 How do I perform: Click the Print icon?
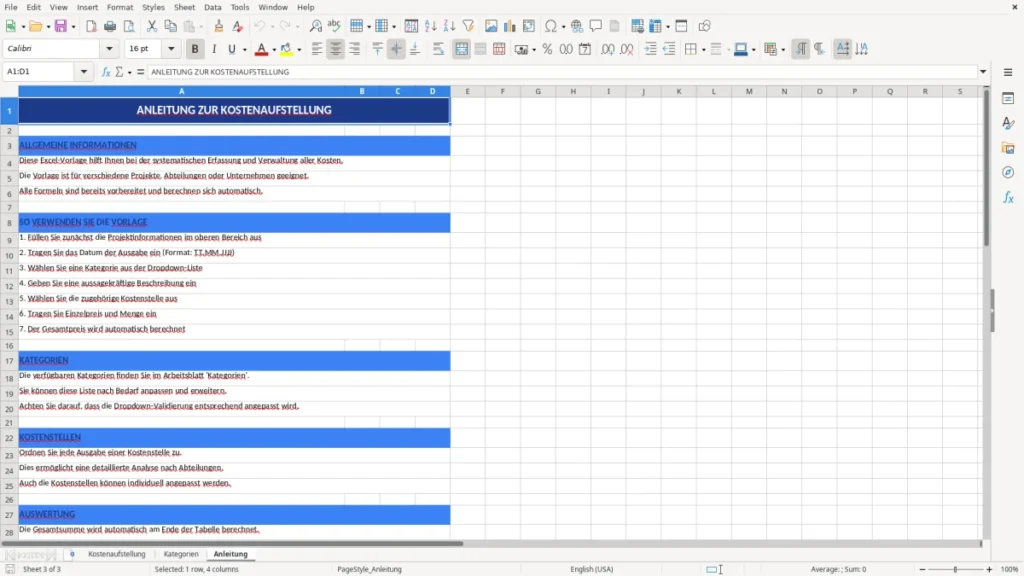tap(110, 26)
